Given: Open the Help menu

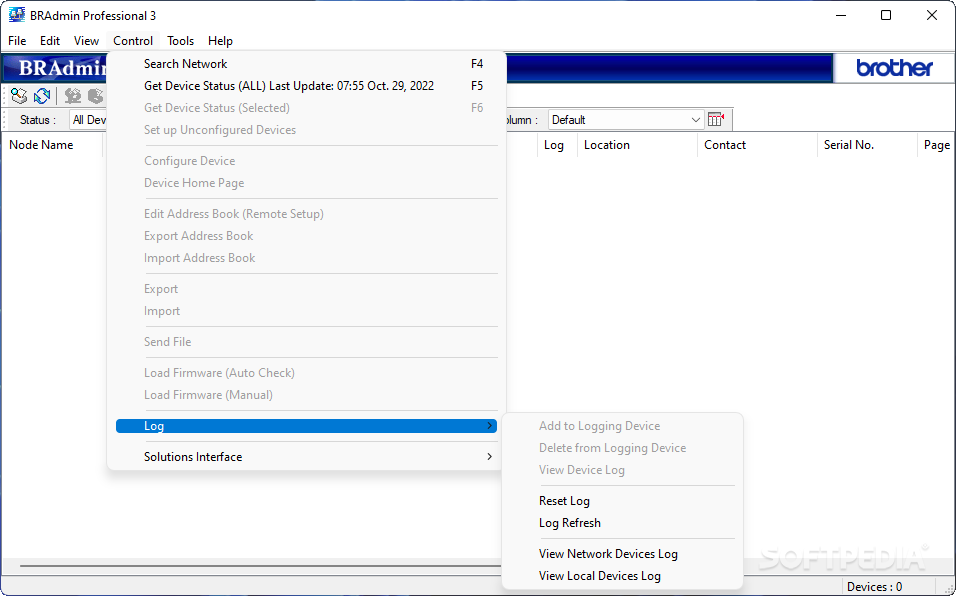Looking at the screenshot, I should click(220, 41).
